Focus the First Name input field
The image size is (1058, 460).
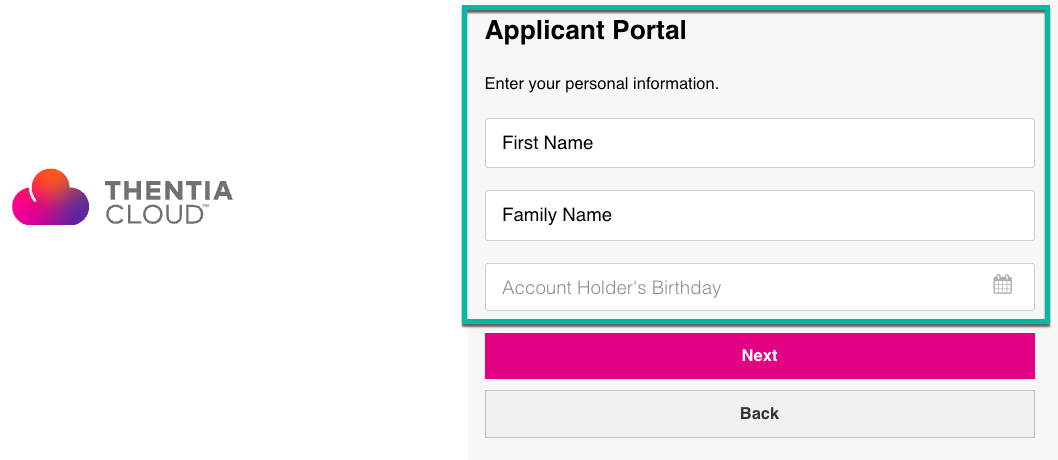click(760, 143)
